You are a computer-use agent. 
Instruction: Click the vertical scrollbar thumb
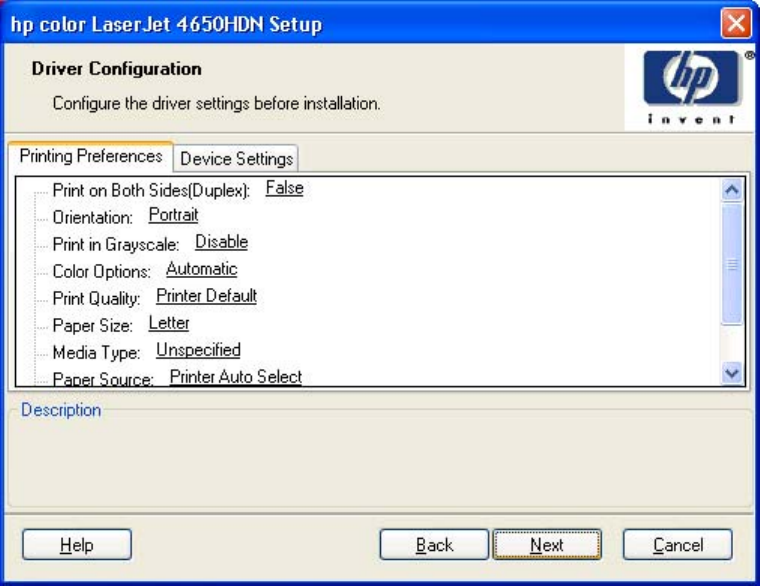tap(732, 264)
